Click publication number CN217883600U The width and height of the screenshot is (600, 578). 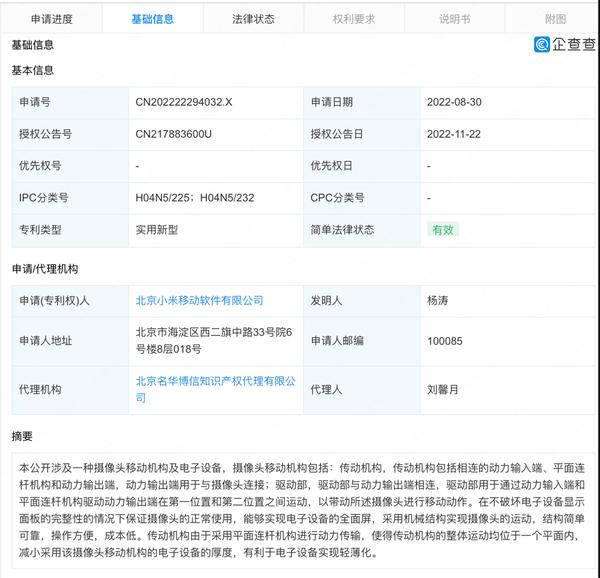[x=173, y=134]
